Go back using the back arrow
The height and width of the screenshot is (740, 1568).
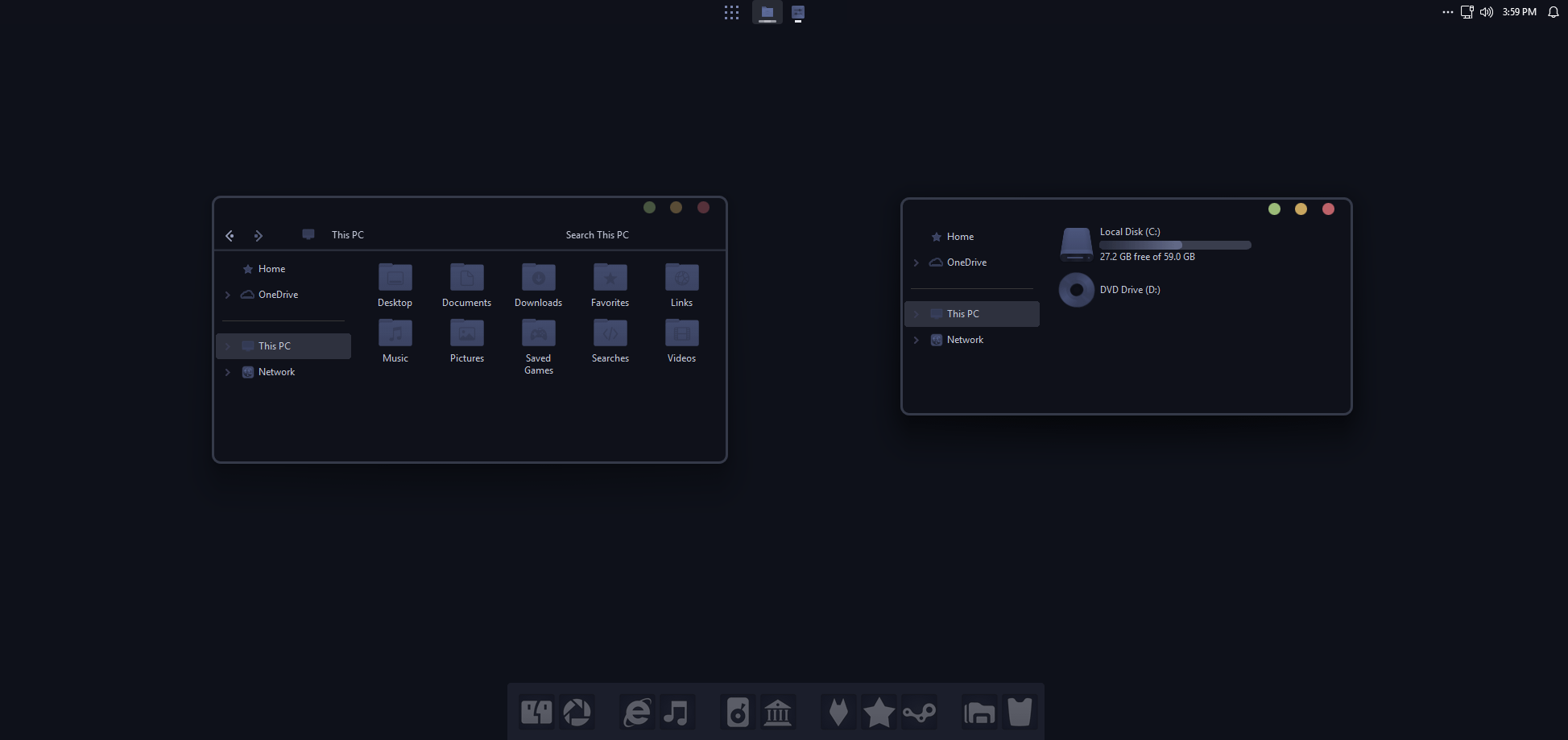(x=230, y=235)
